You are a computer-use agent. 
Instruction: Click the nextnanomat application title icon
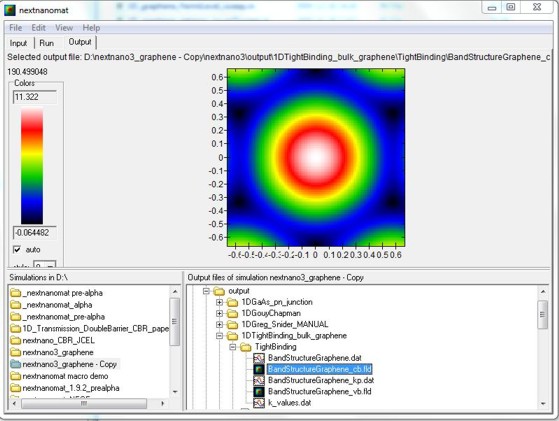(x=10, y=10)
